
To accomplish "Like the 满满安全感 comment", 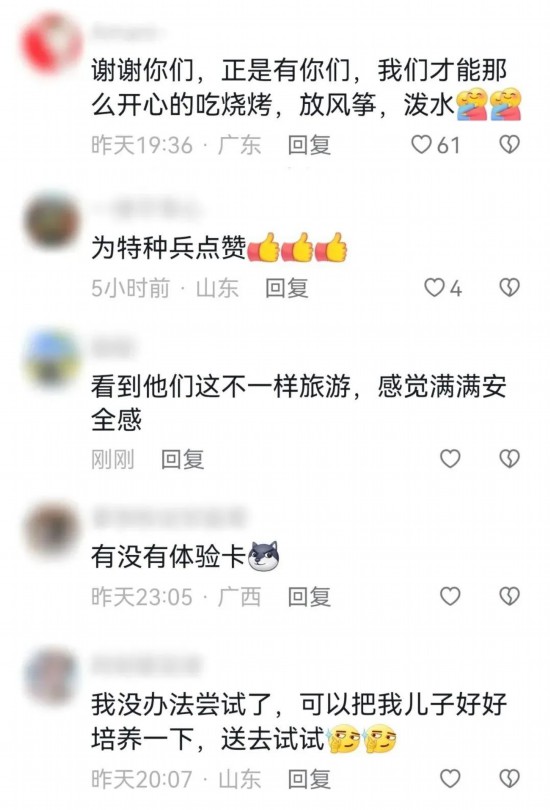I will pyautogui.click(x=450, y=459).
